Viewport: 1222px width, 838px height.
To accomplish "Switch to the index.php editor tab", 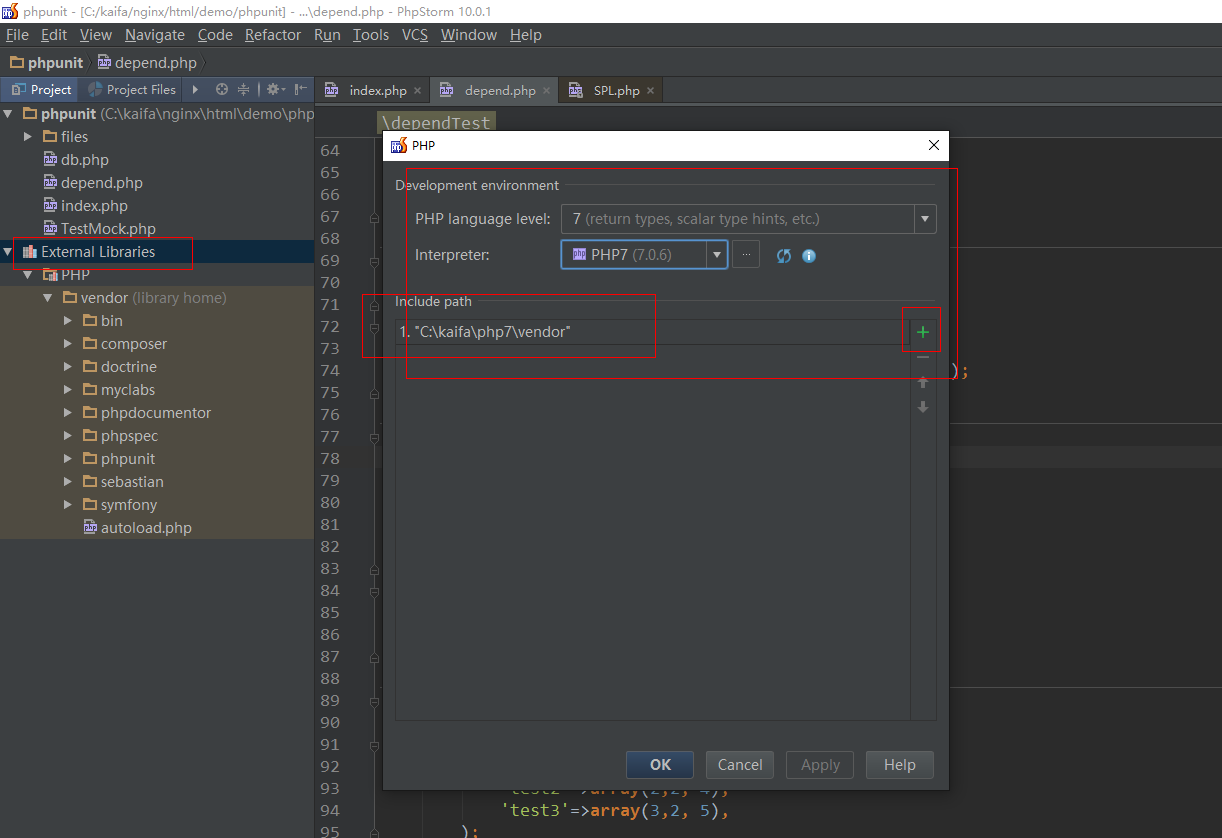I will click(372, 90).
